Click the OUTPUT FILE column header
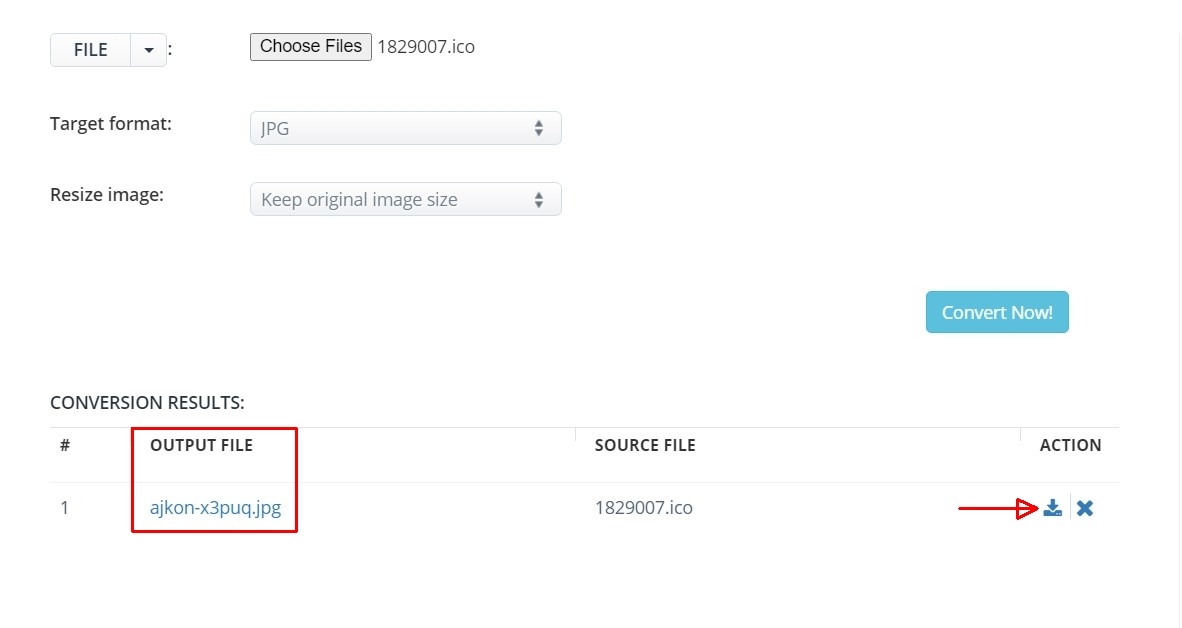This screenshot has height=628, width=1182. [x=201, y=445]
